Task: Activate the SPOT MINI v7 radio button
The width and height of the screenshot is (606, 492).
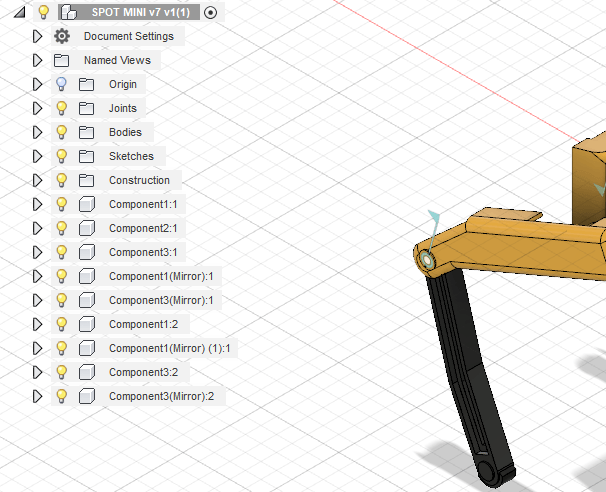Action: click(x=210, y=13)
